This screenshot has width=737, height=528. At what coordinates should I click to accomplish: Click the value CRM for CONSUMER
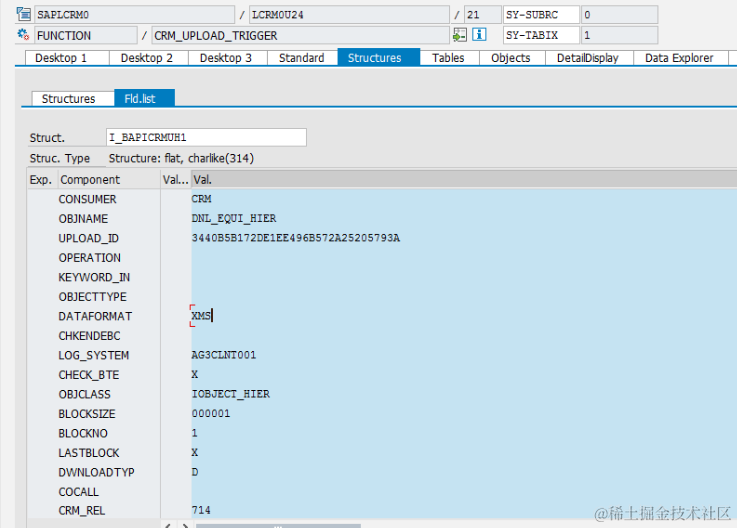pyautogui.click(x=201, y=199)
